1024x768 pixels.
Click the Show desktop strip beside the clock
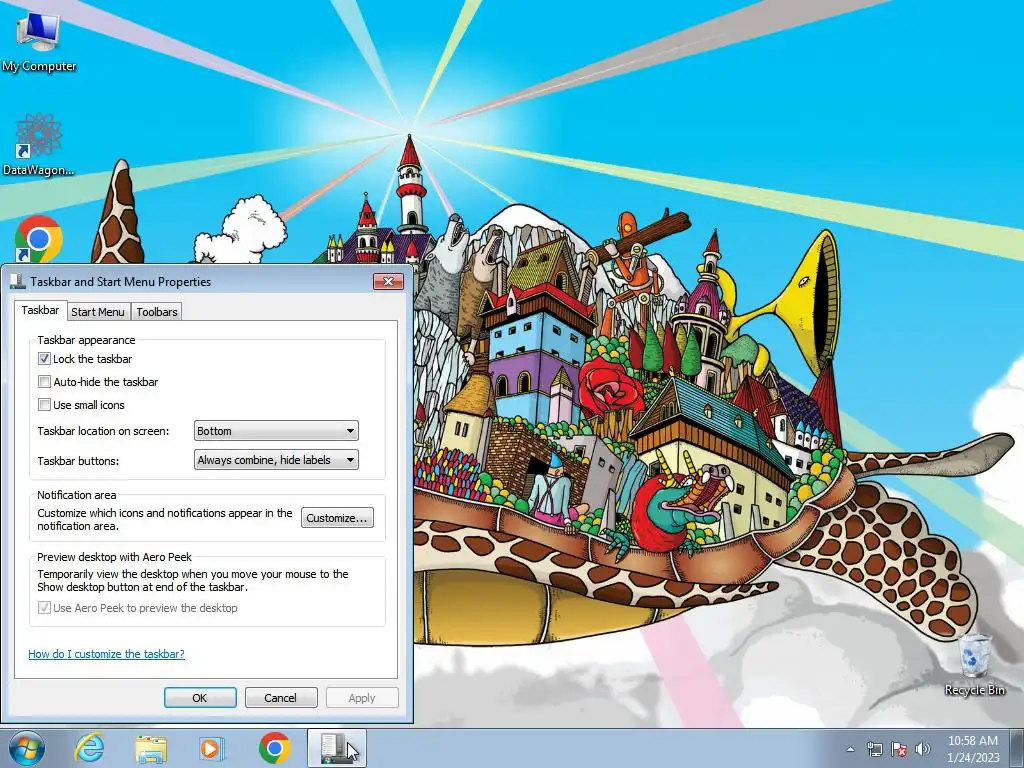[x=1017, y=748]
